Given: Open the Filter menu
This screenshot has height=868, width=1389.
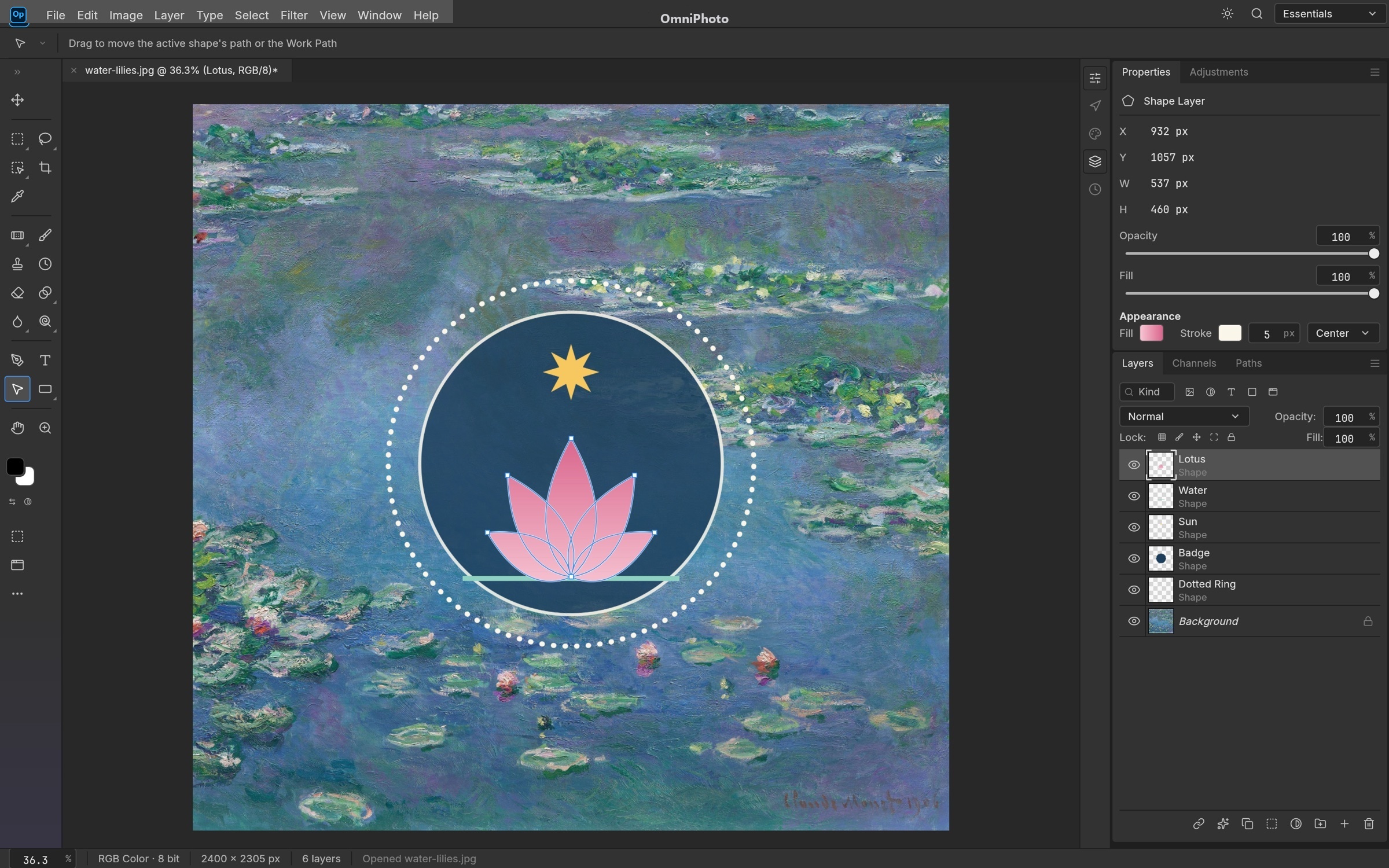Looking at the screenshot, I should pos(294,15).
